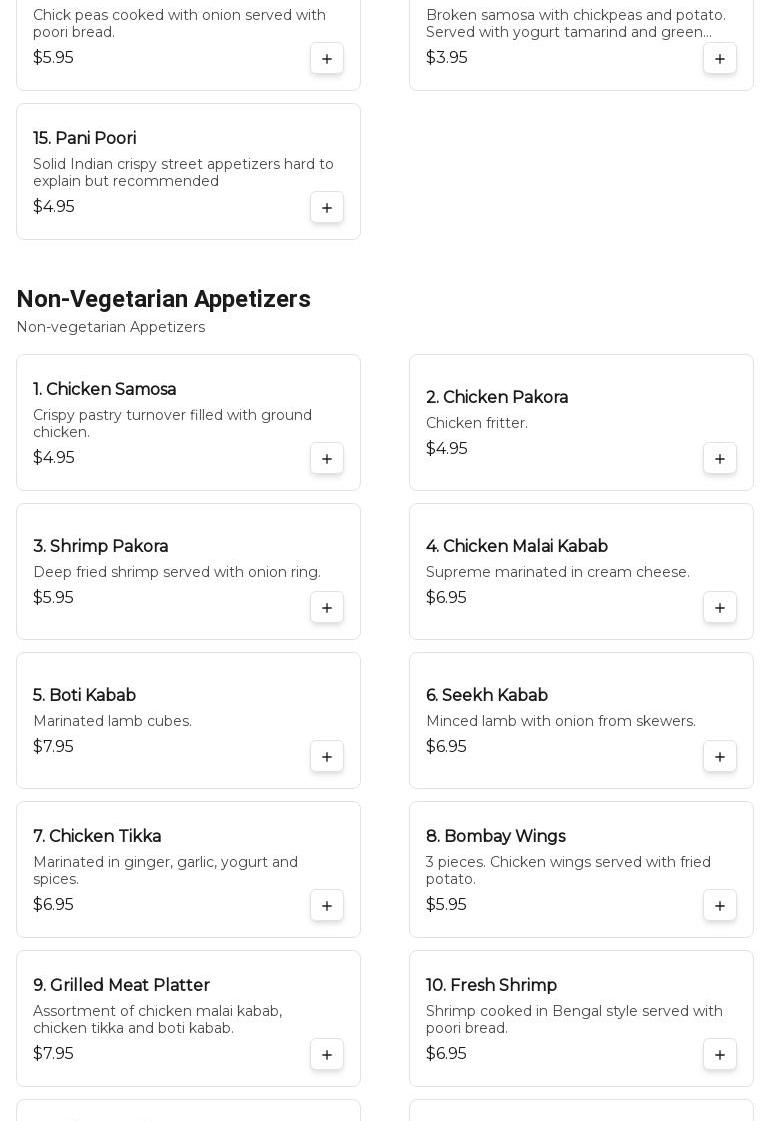Add Fresh Shrimp using plus button
This screenshot has width=770, height=1121.
pyautogui.click(x=720, y=1055)
